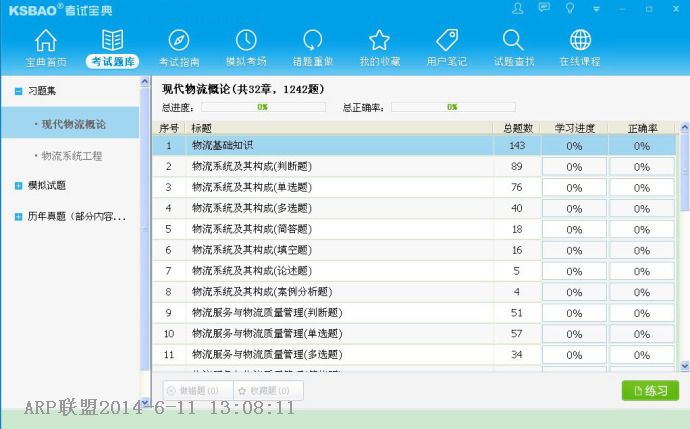Viewport: 690px width, 429px height.
Task: Select row 物流系统及其构成(案例分析题)
Action: click(414, 292)
